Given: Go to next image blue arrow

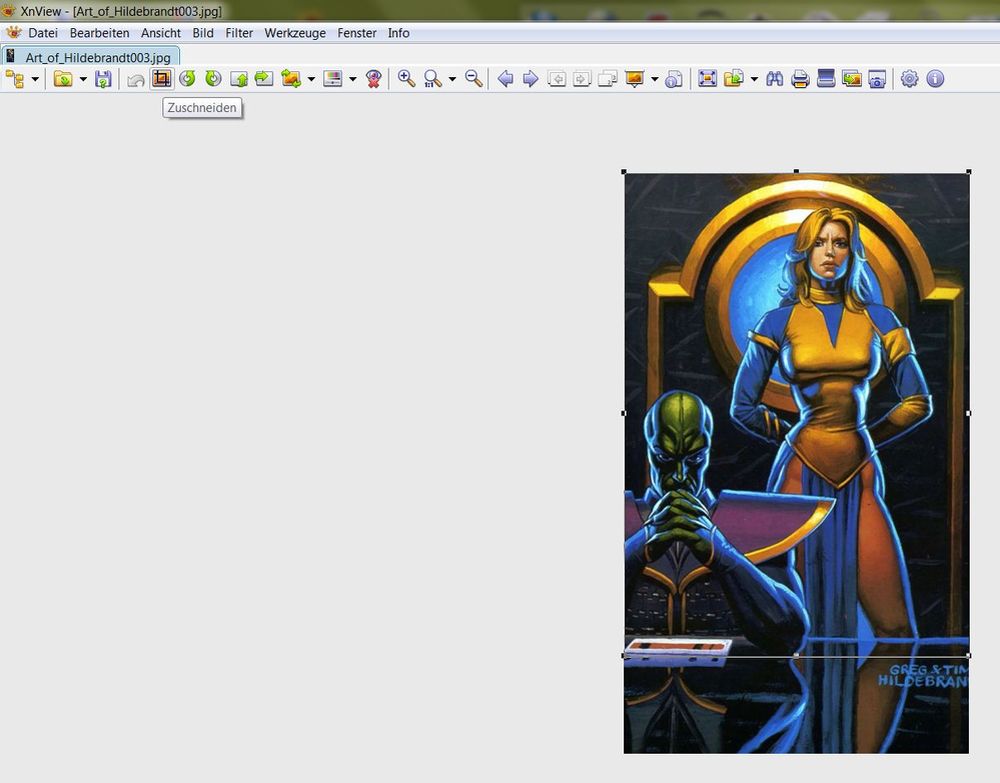Looking at the screenshot, I should click(530, 79).
